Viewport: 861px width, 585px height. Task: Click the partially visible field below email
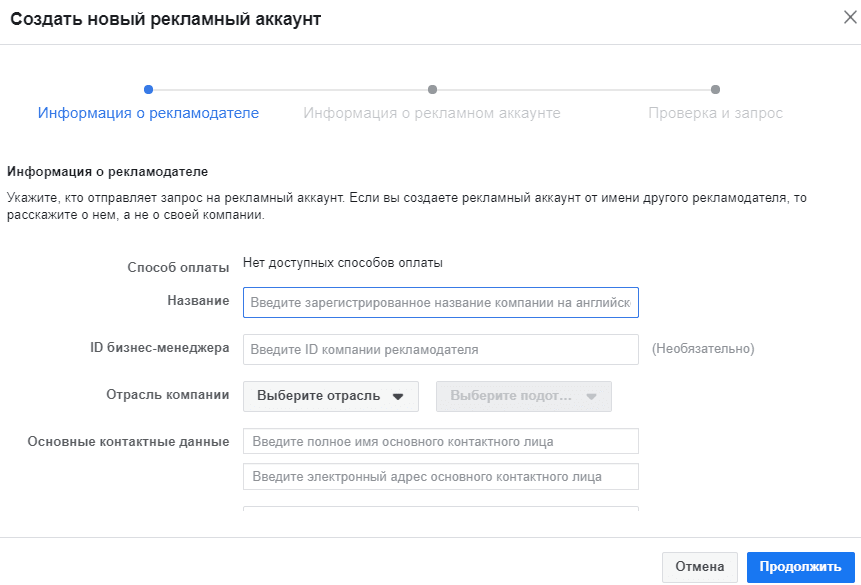[441, 509]
